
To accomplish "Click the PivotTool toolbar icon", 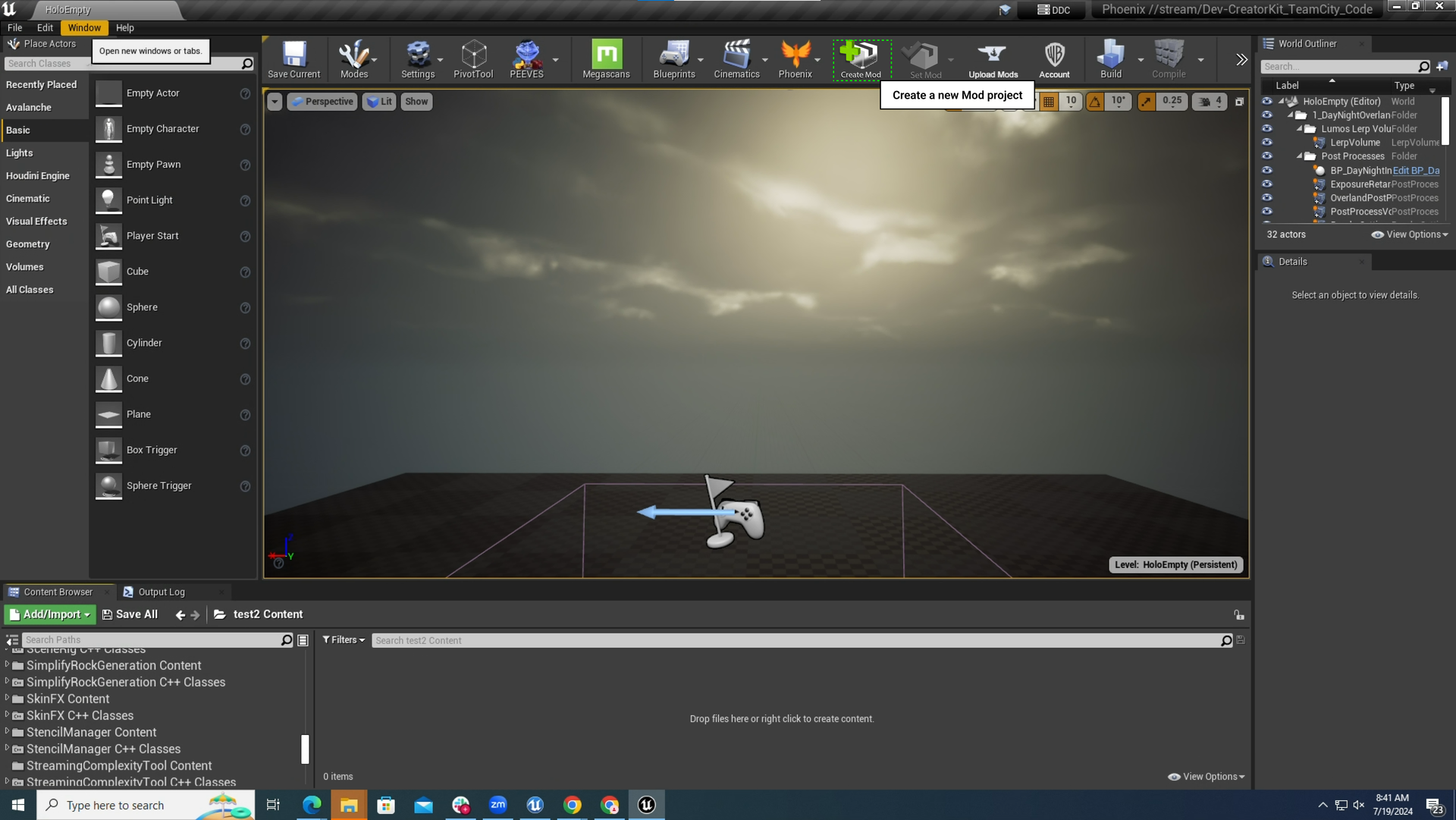I will 473,59.
